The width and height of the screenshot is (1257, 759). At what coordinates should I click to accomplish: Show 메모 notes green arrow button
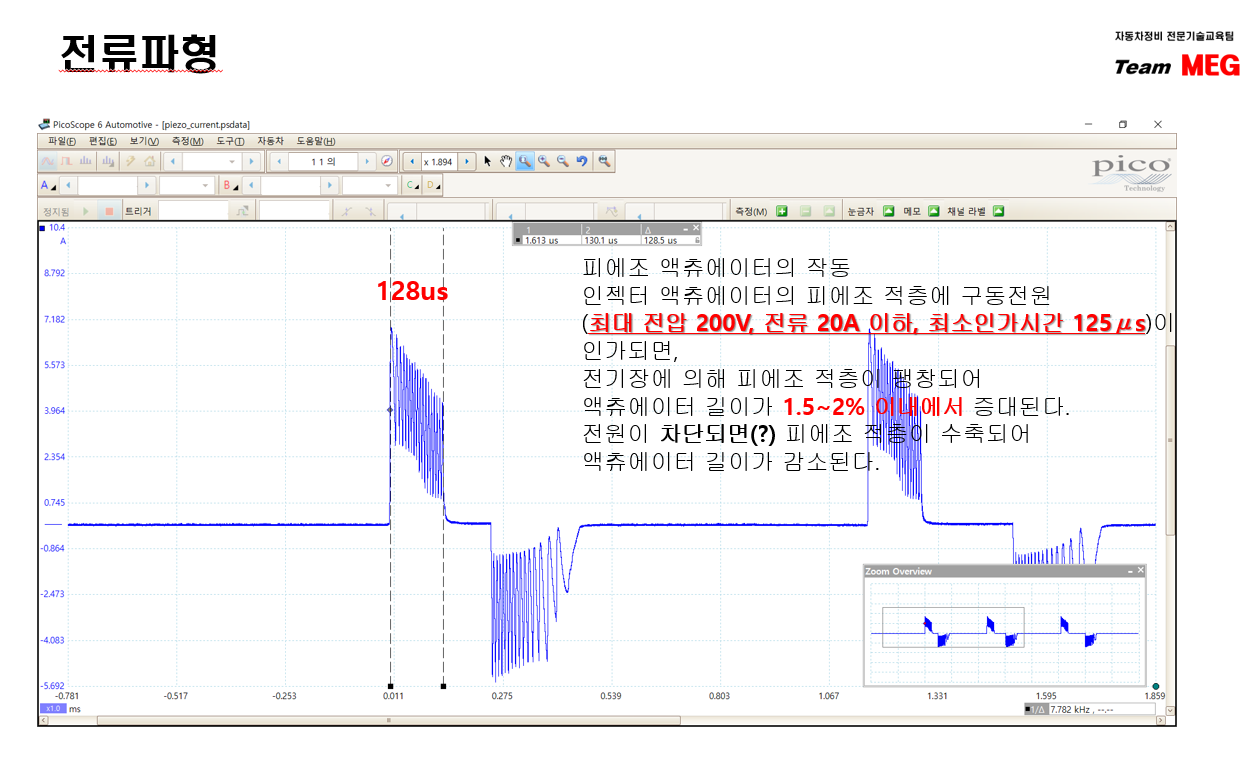(934, 211)
